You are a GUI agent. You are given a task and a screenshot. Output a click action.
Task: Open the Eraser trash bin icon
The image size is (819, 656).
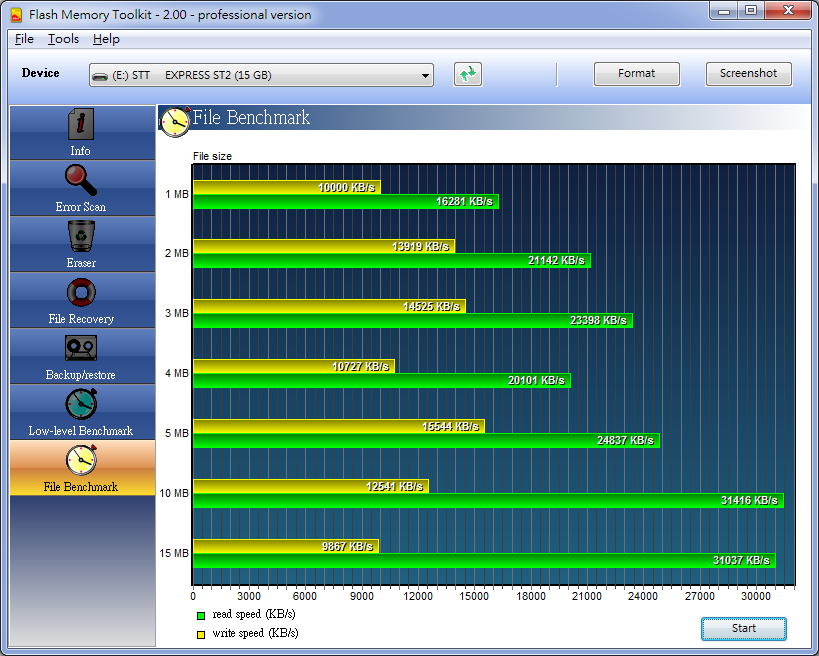81,236
